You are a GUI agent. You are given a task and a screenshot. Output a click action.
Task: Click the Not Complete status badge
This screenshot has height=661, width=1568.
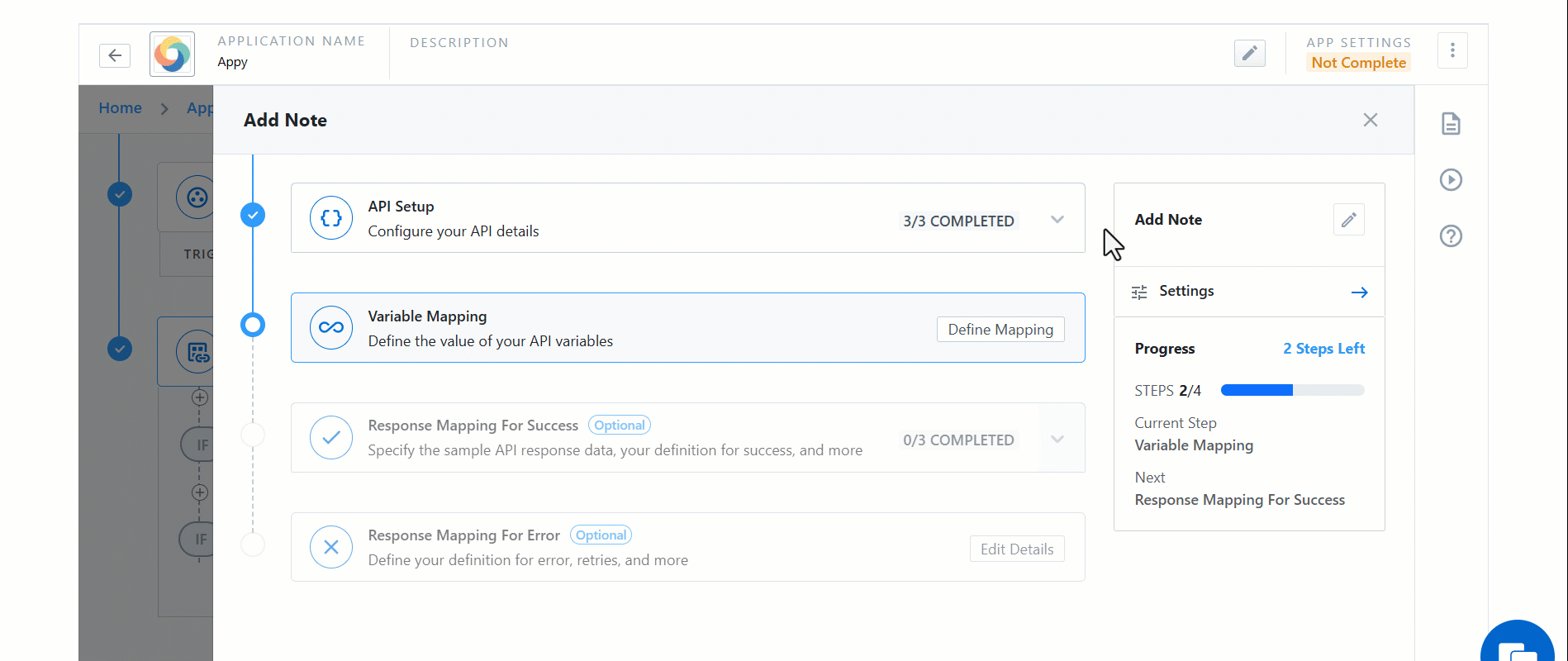(x=1358, y=63)
